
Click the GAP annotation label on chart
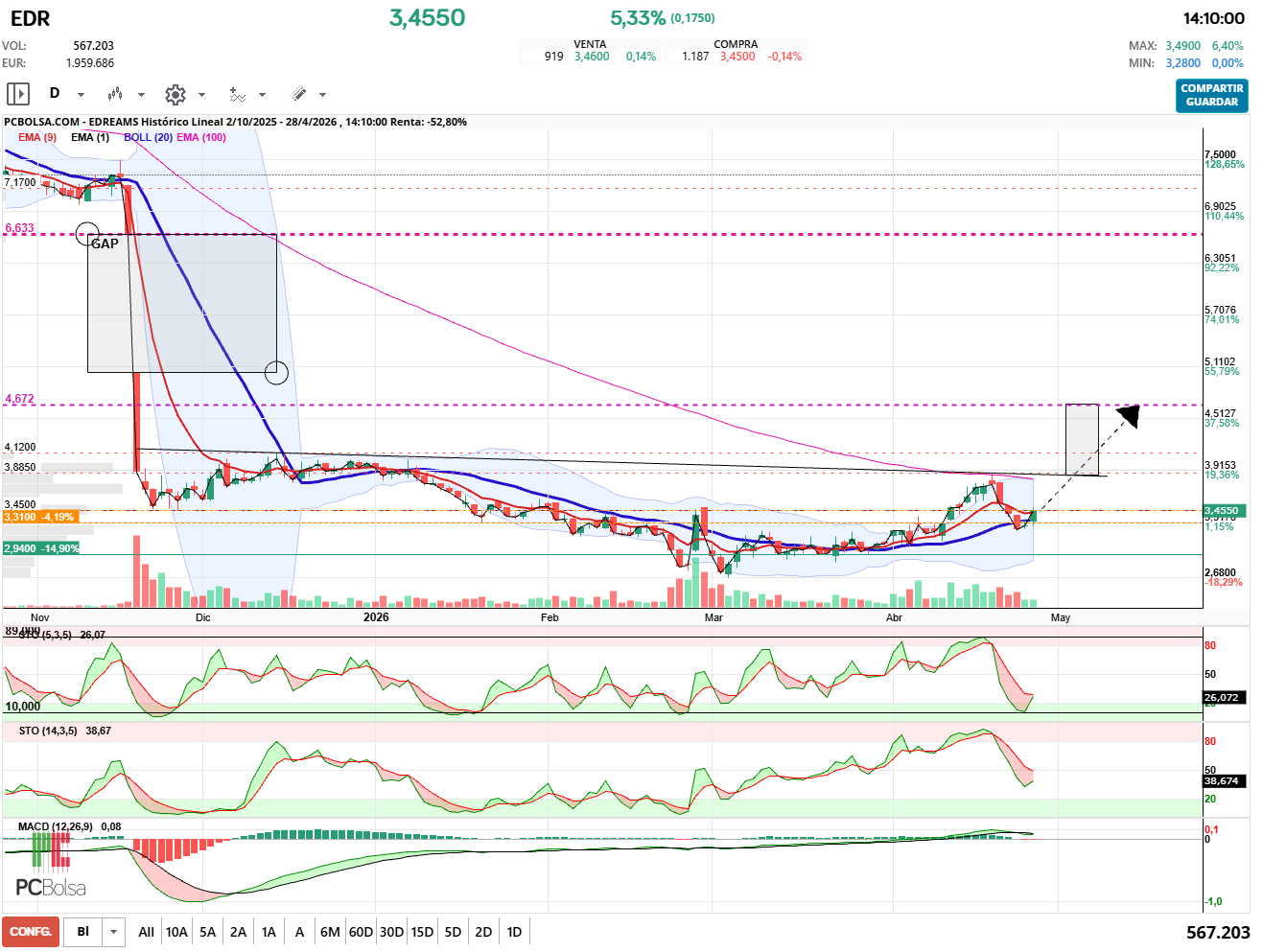(105, 244)
